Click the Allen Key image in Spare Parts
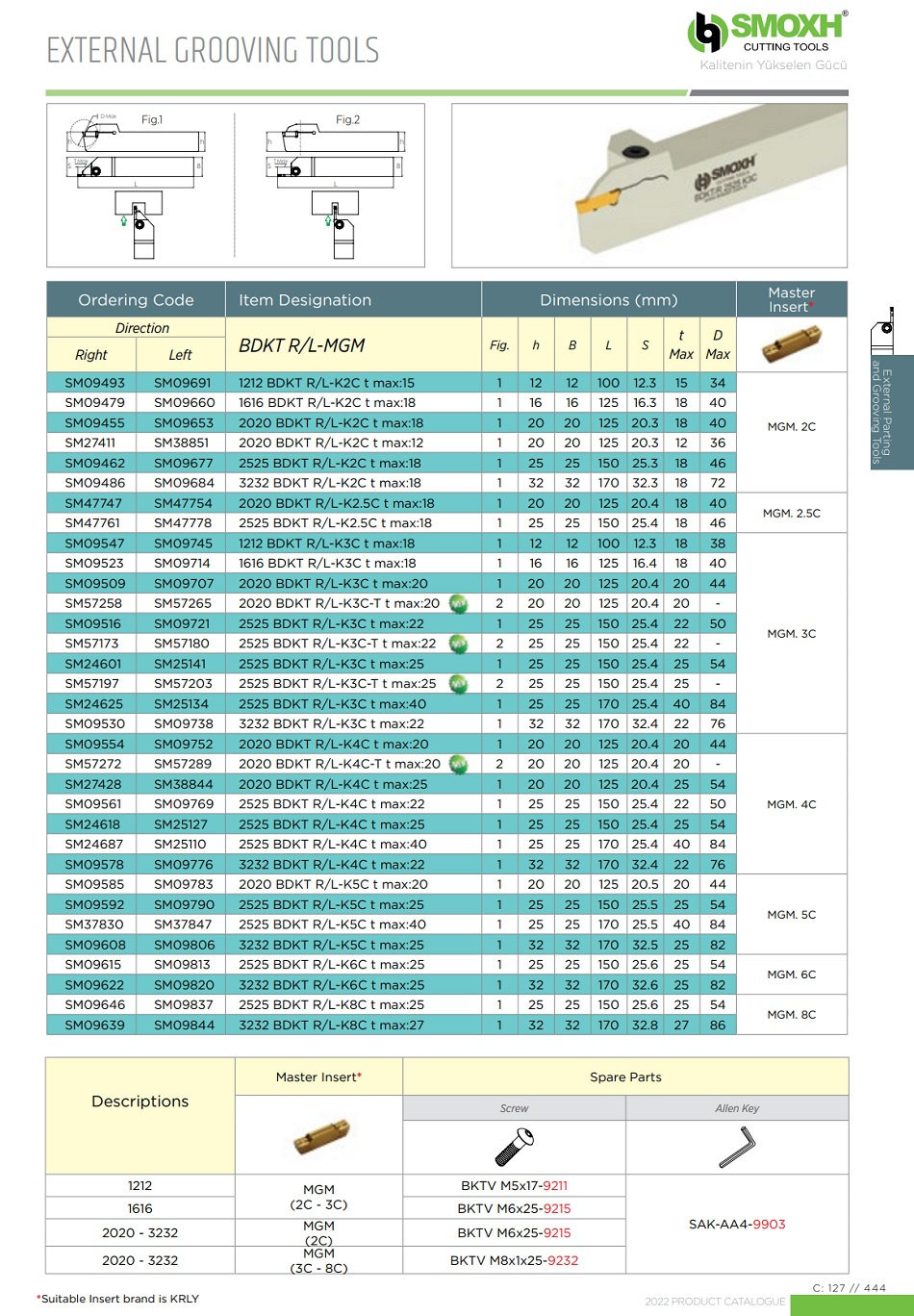 (x=737, y=1147)
